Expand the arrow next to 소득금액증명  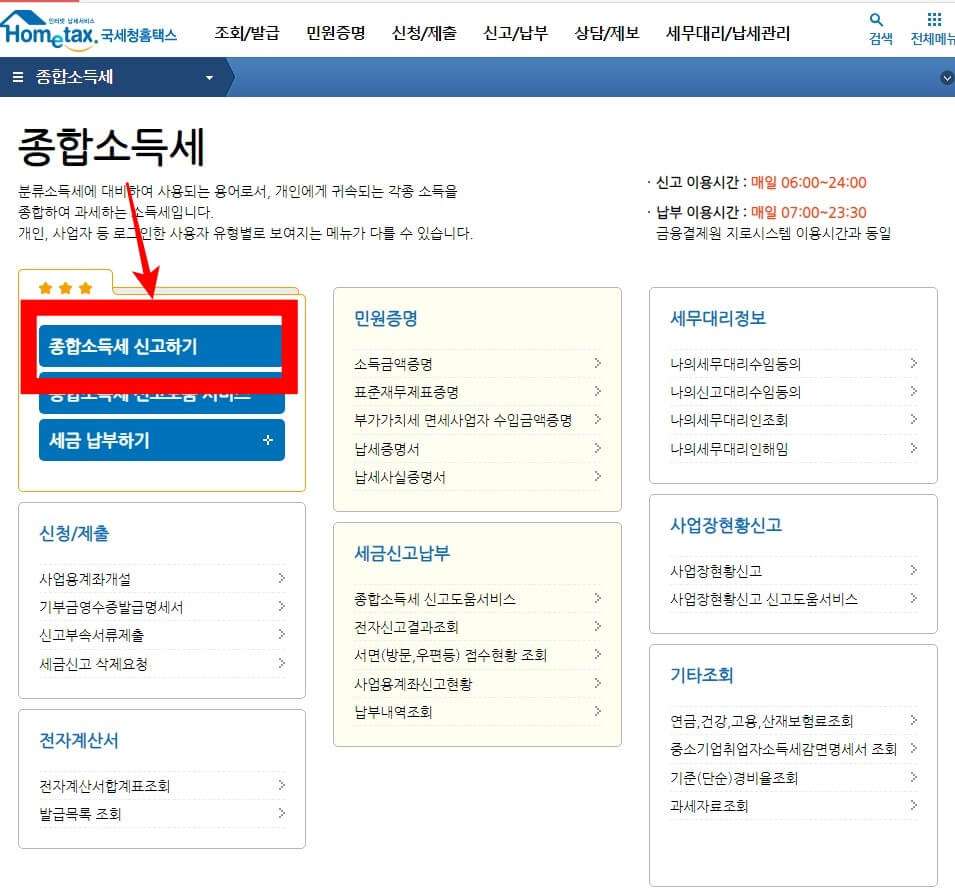point(598,364)
